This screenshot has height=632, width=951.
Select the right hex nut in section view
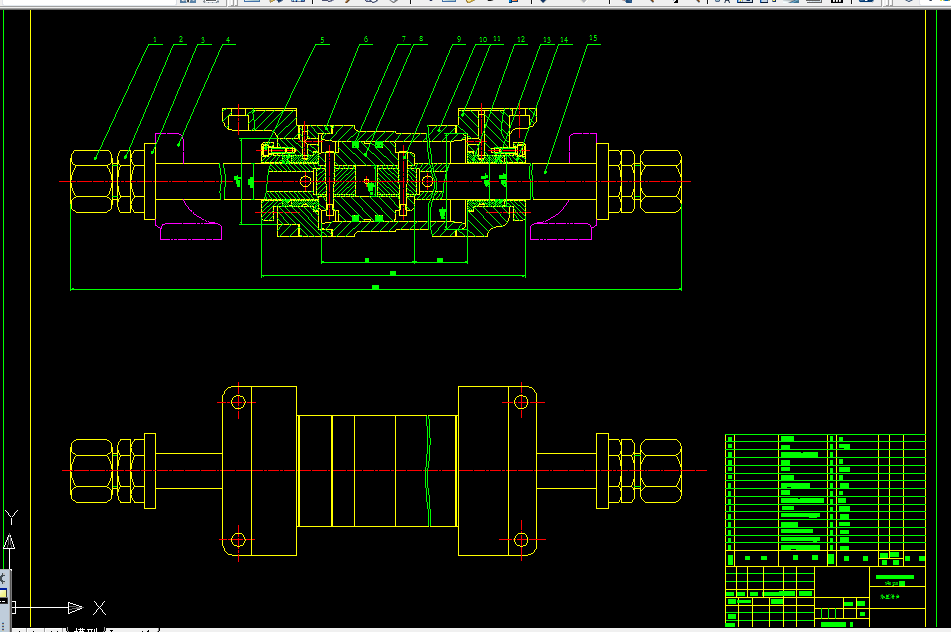click(x=661, y=181)
